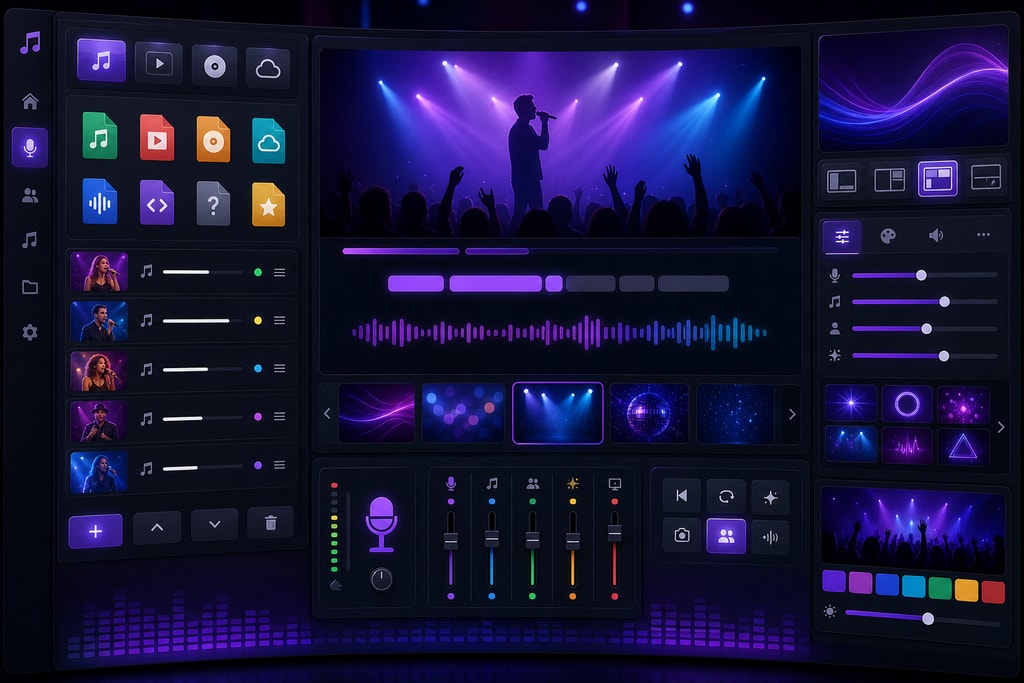Select the ring circle visual effect
Image resolution: width=1024 pixels, height=683 pixels.
tap(907, 404)
